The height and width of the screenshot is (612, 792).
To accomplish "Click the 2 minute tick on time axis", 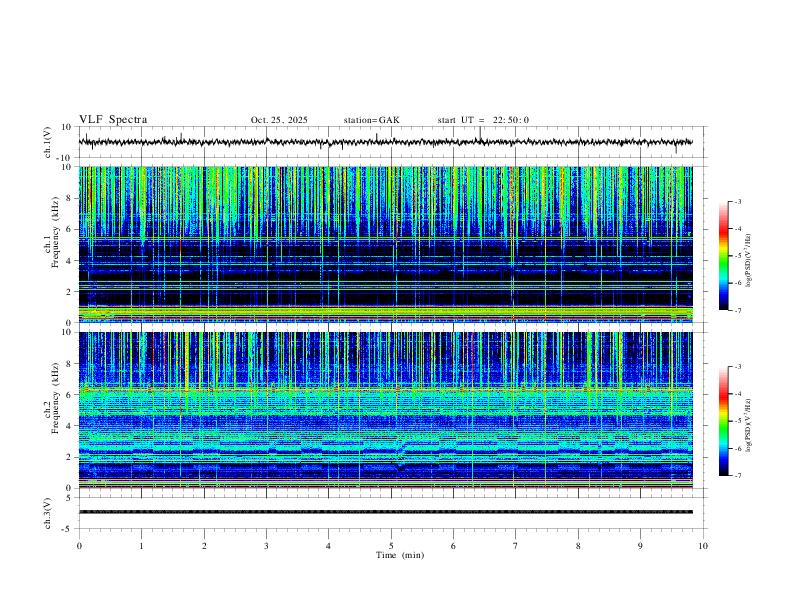I will coord(204,546).
